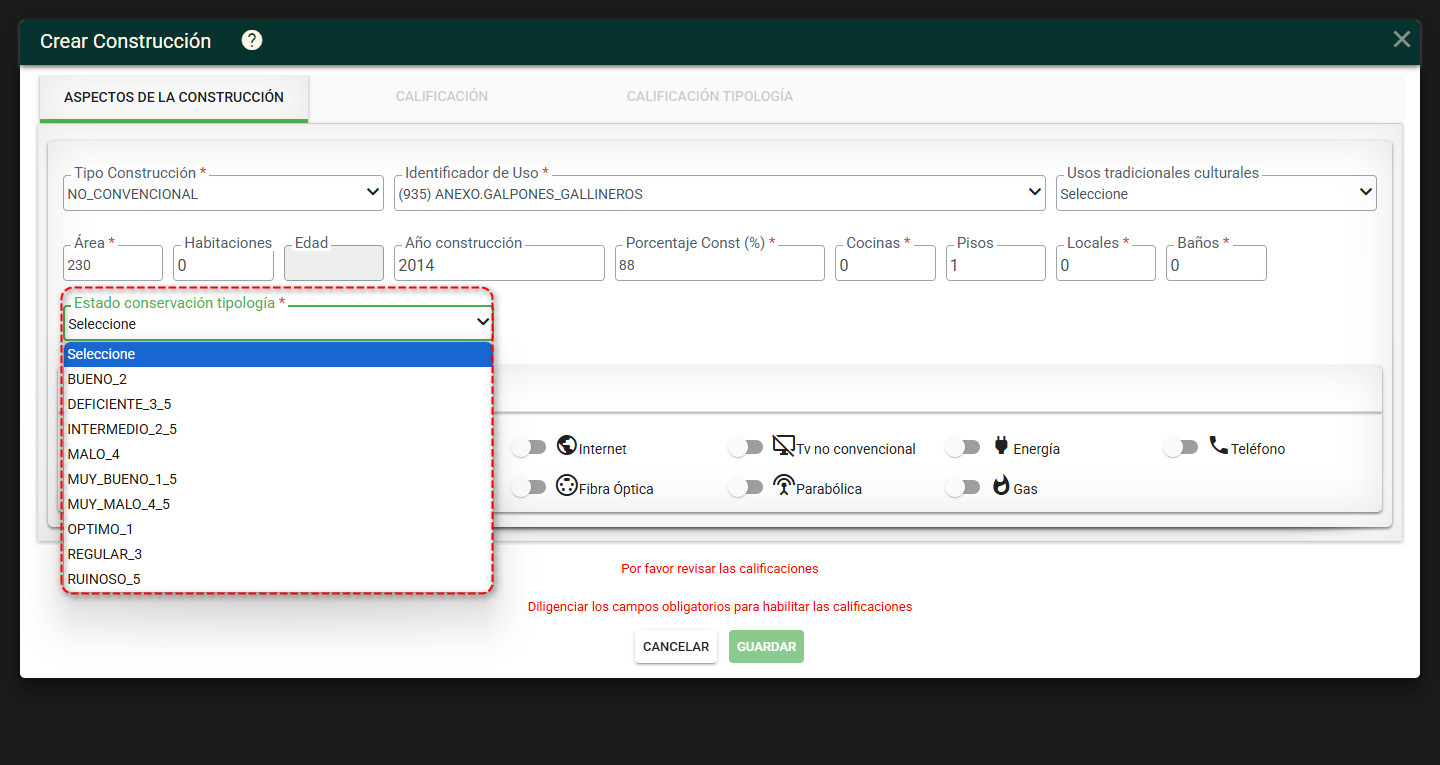Viewport: 1440px width, 765px height.
Task: Toggle the Parabólica switch
Action: pos(746,487)
